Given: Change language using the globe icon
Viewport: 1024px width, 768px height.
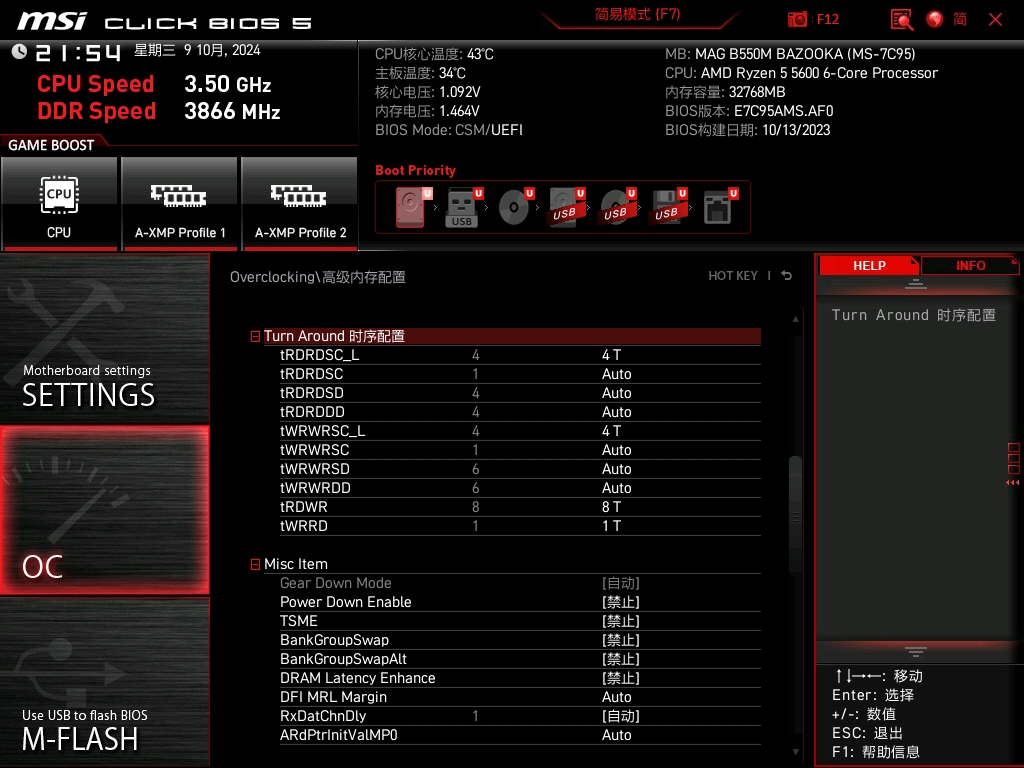Looking at the screenshot, I should [x=935, y=19].
